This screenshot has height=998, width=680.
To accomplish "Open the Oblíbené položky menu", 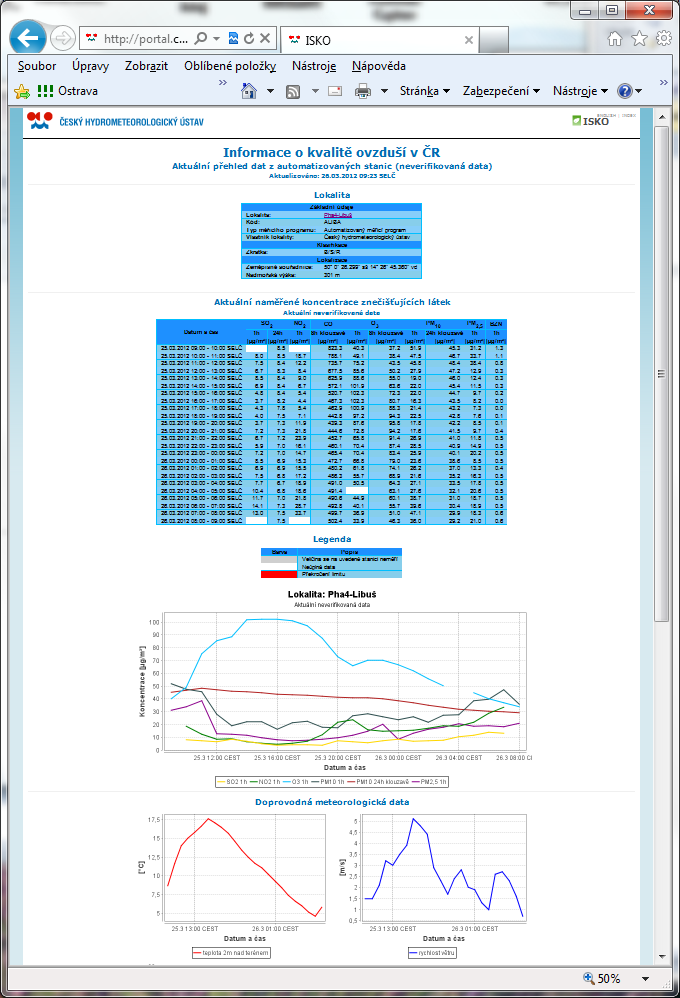I will 230,66.
